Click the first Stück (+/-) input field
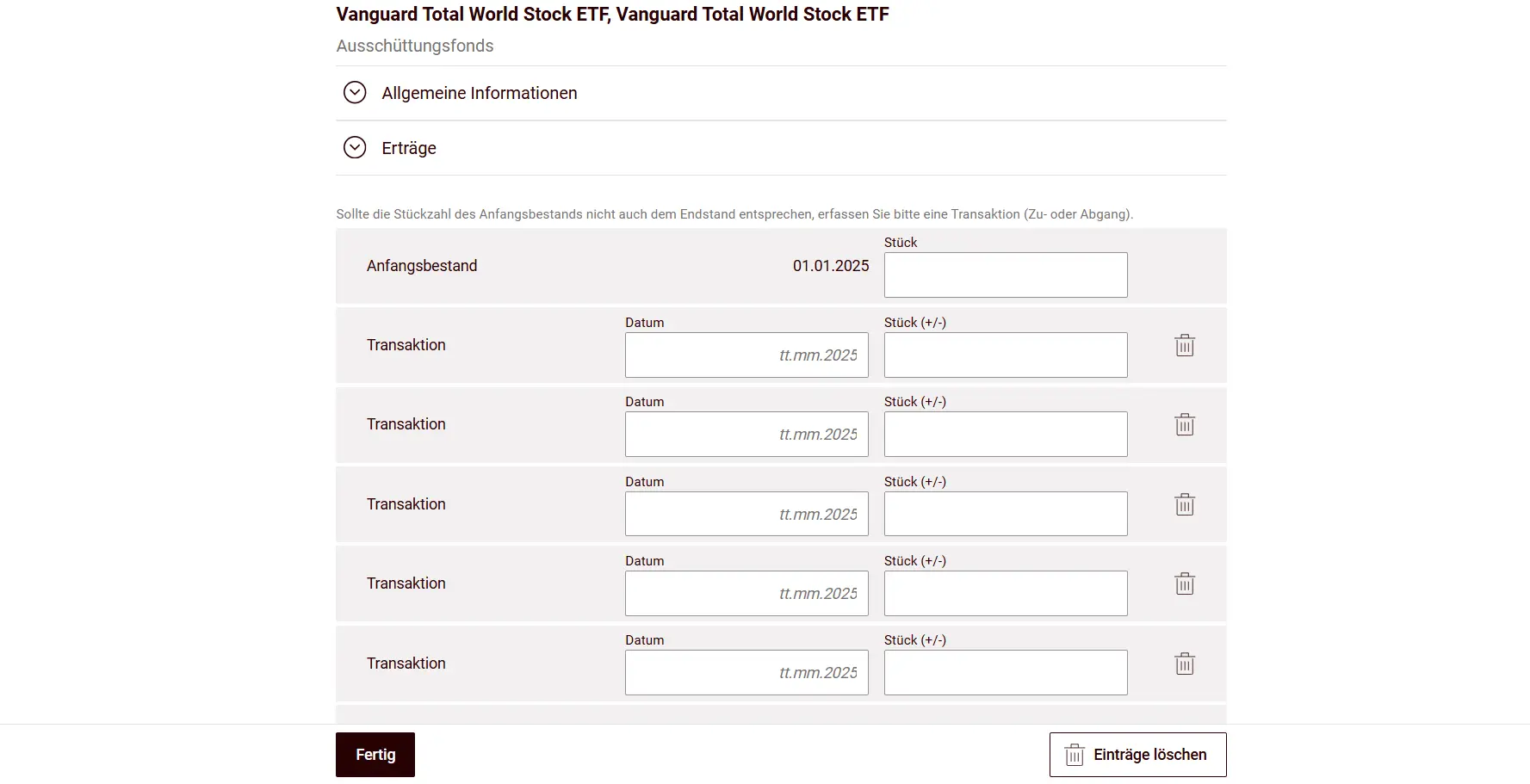 click(x=1005, y=355)
